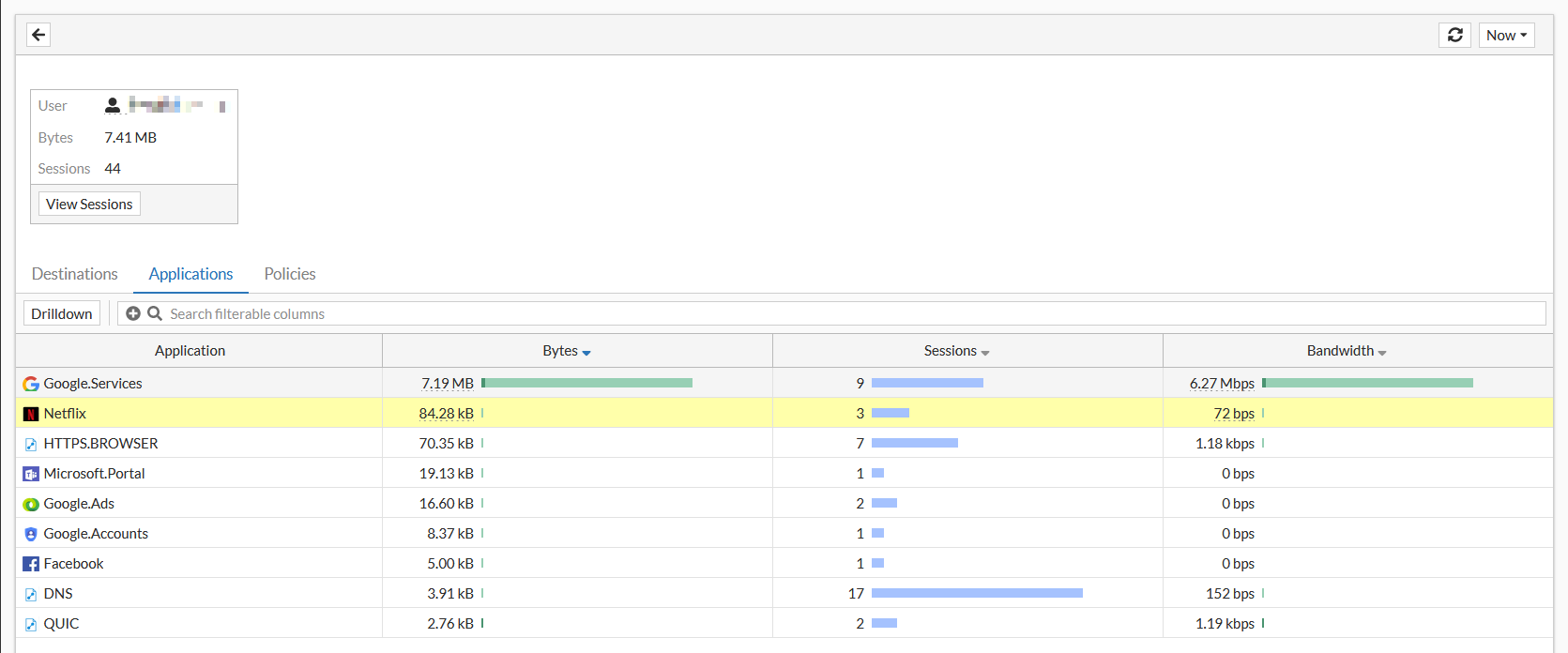Click the 1.19 kbps QUIC bandwidth value
This screenshot has height=653, width=1568.
(1225, 623)
